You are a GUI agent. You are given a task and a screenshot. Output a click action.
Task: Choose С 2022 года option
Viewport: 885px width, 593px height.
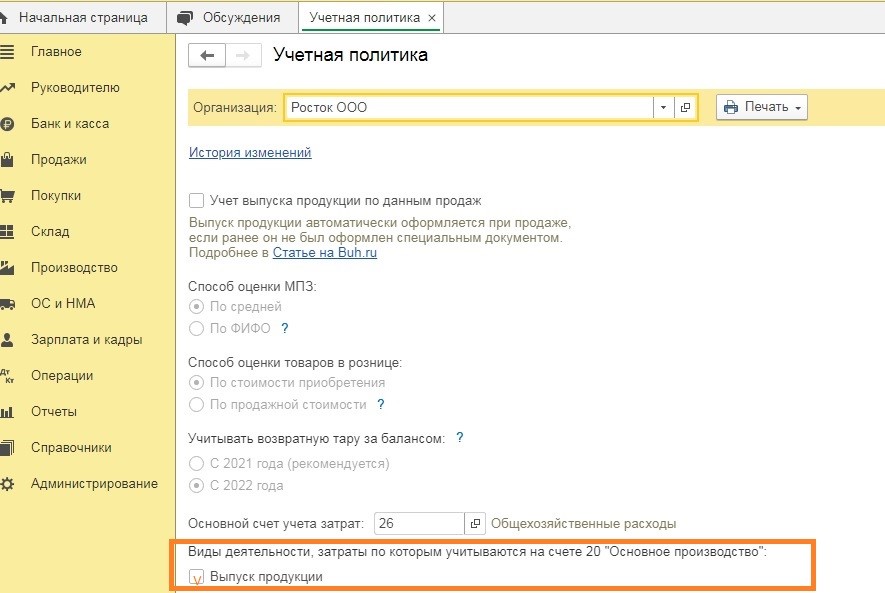[x=196, y=485]
